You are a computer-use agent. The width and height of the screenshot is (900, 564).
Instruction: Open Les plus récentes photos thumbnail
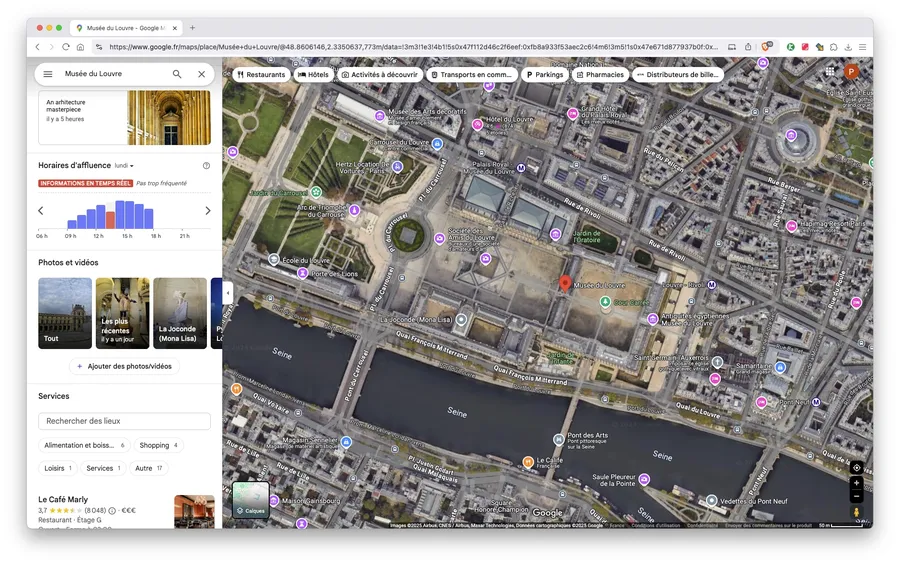point(122,313)
